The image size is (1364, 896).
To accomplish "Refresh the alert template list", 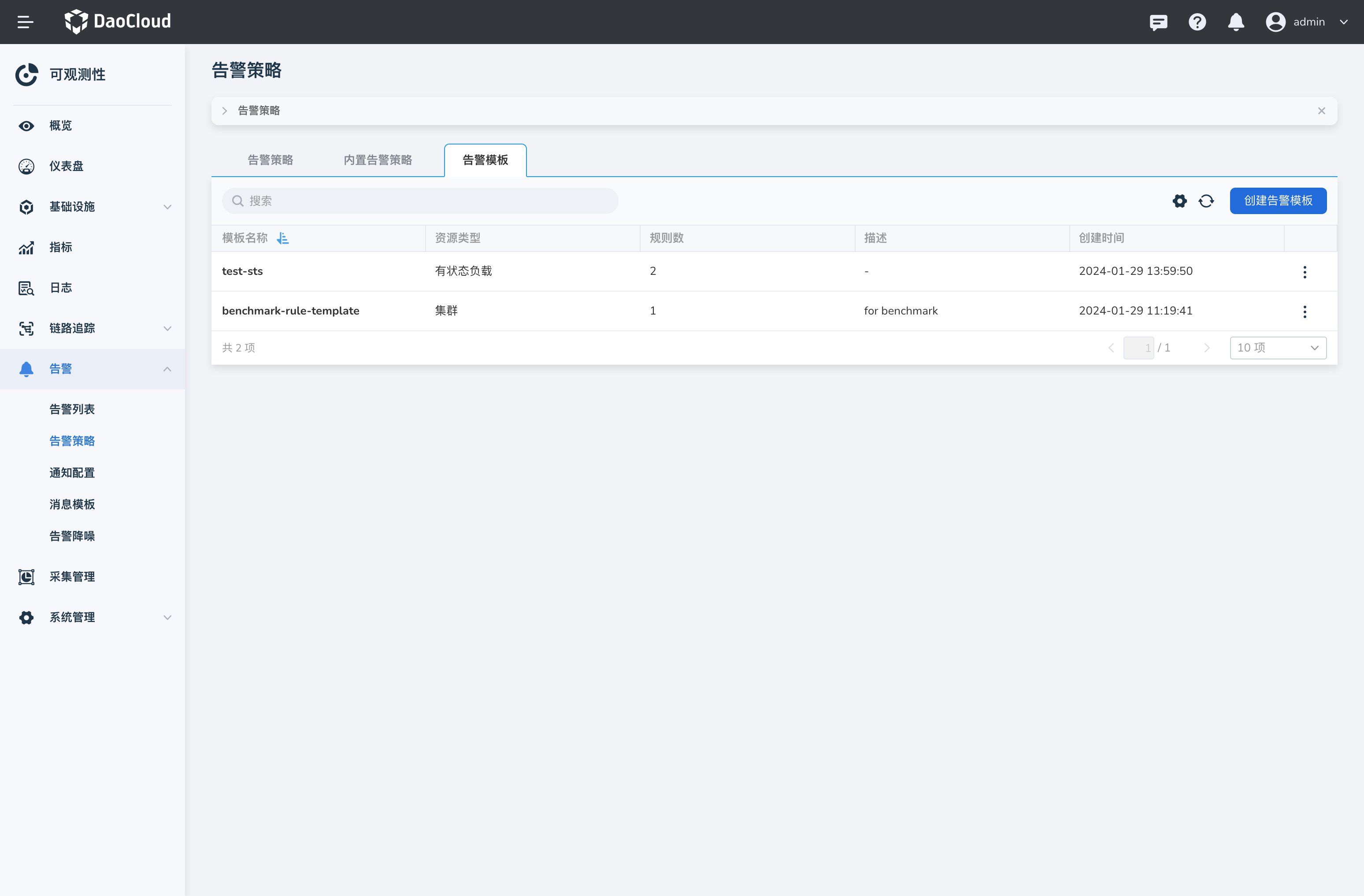I will 1206,201.
